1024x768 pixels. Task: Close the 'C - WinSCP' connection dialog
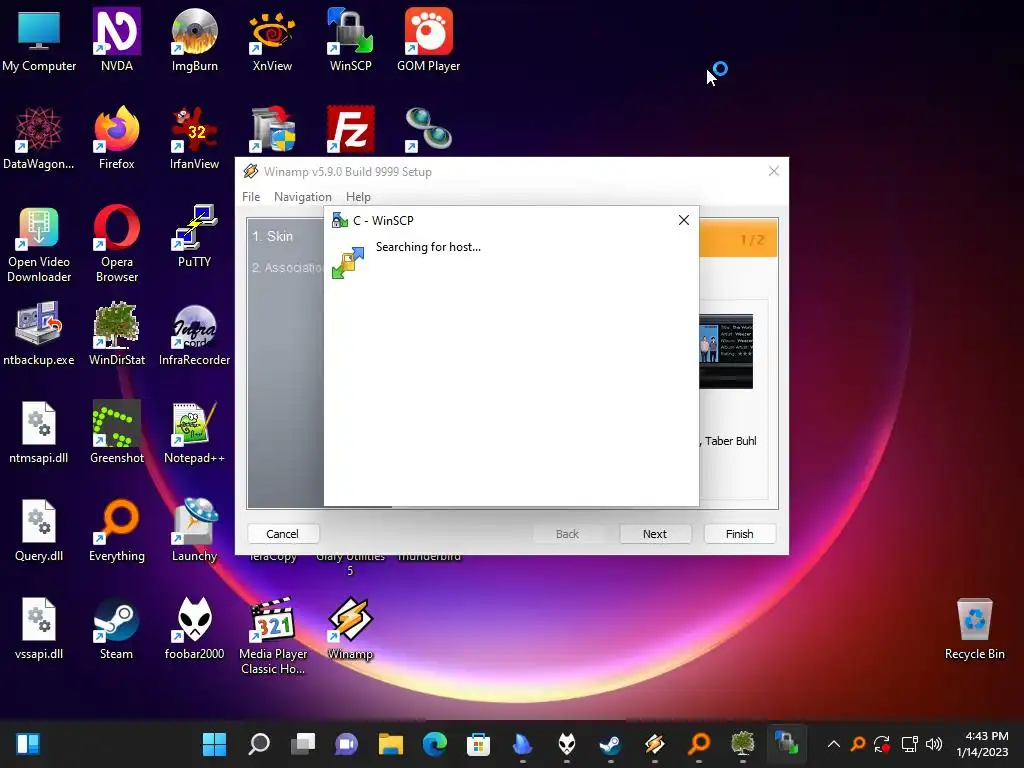684,220
